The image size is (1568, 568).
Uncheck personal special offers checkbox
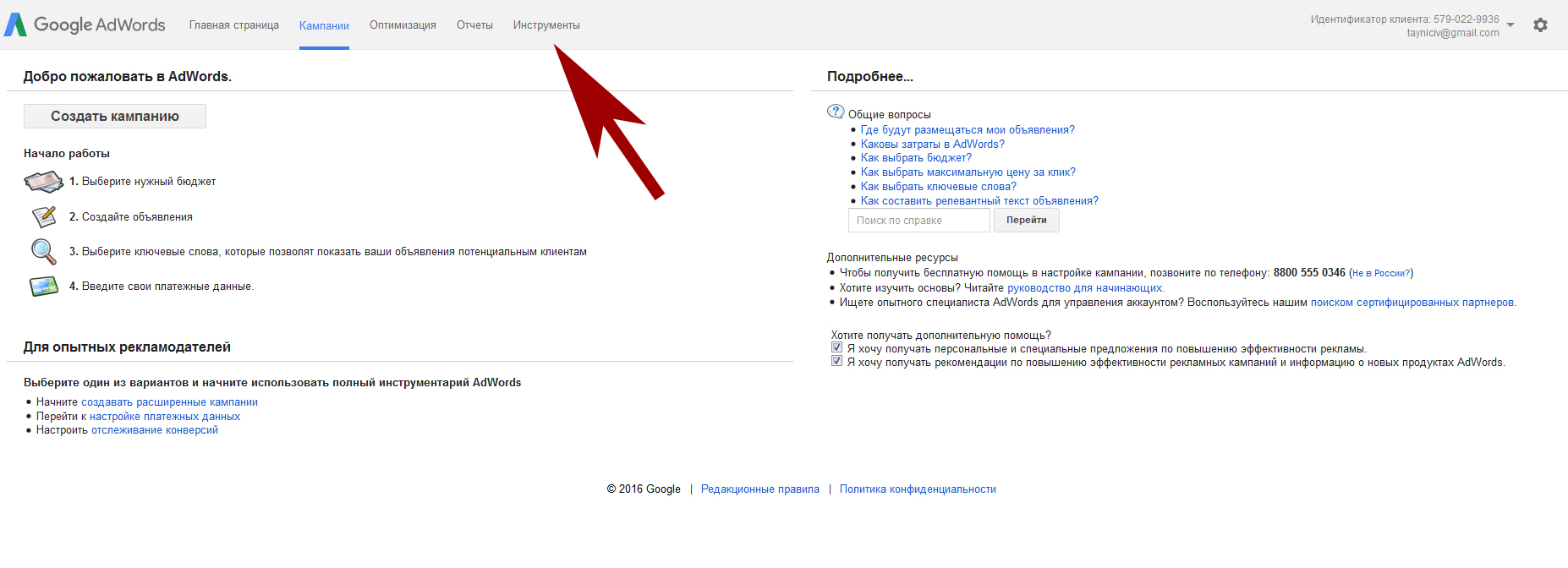(x=836, y=347)
